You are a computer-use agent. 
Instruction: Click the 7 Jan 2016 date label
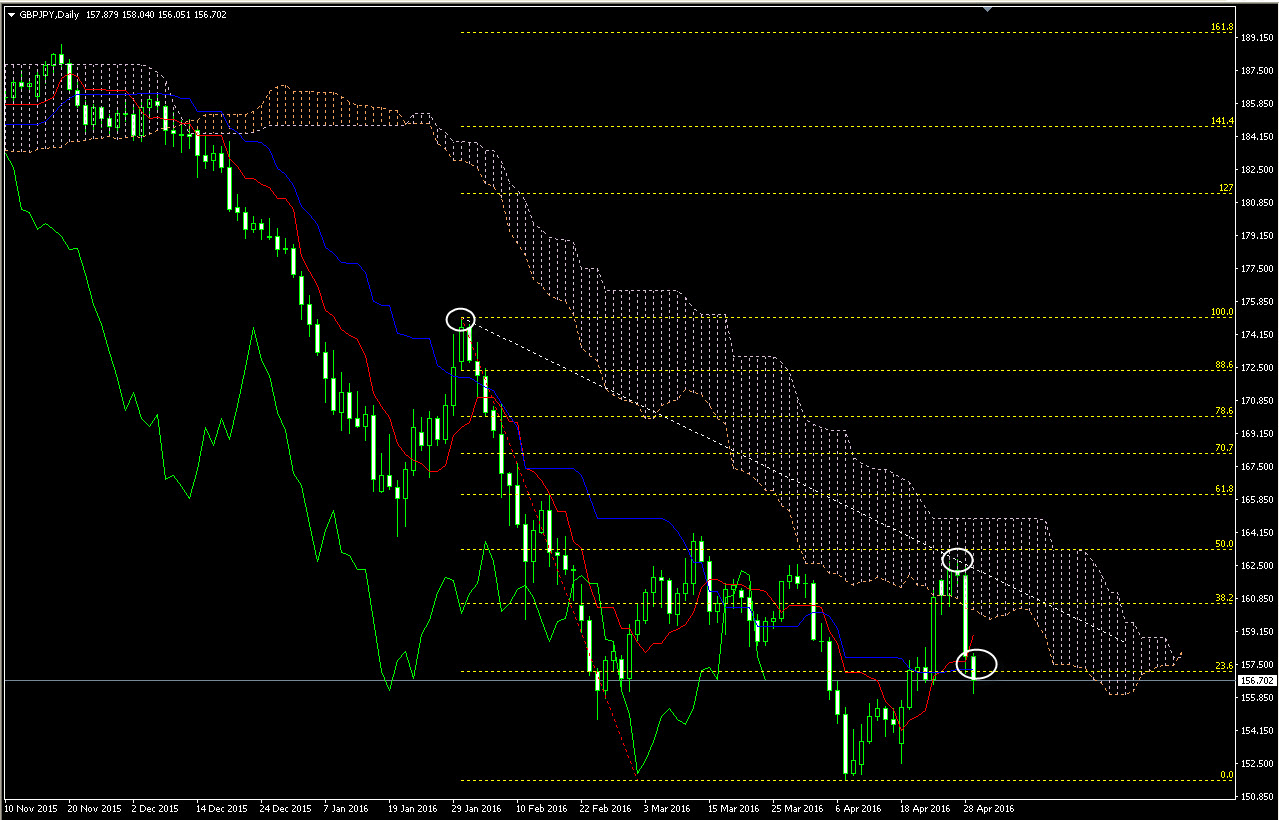tap(348, 808)
